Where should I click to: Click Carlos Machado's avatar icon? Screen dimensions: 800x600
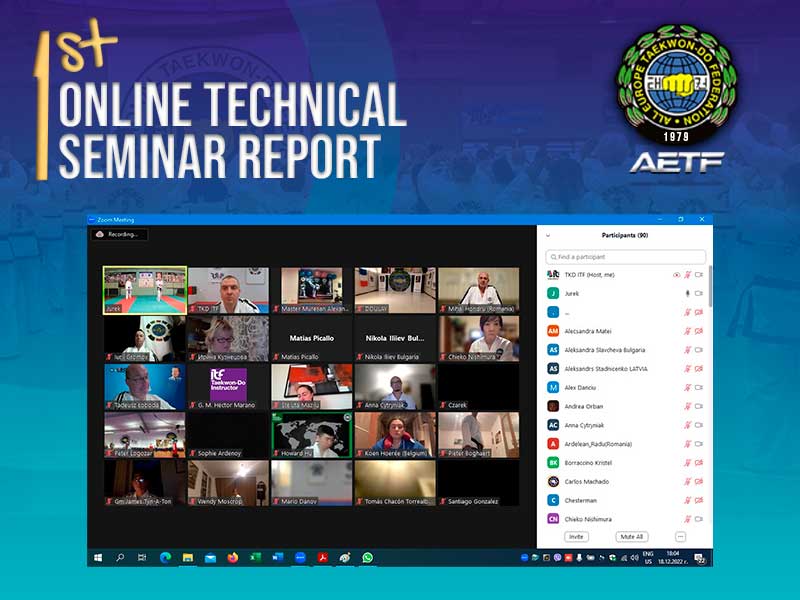click(x=553, y=482)
